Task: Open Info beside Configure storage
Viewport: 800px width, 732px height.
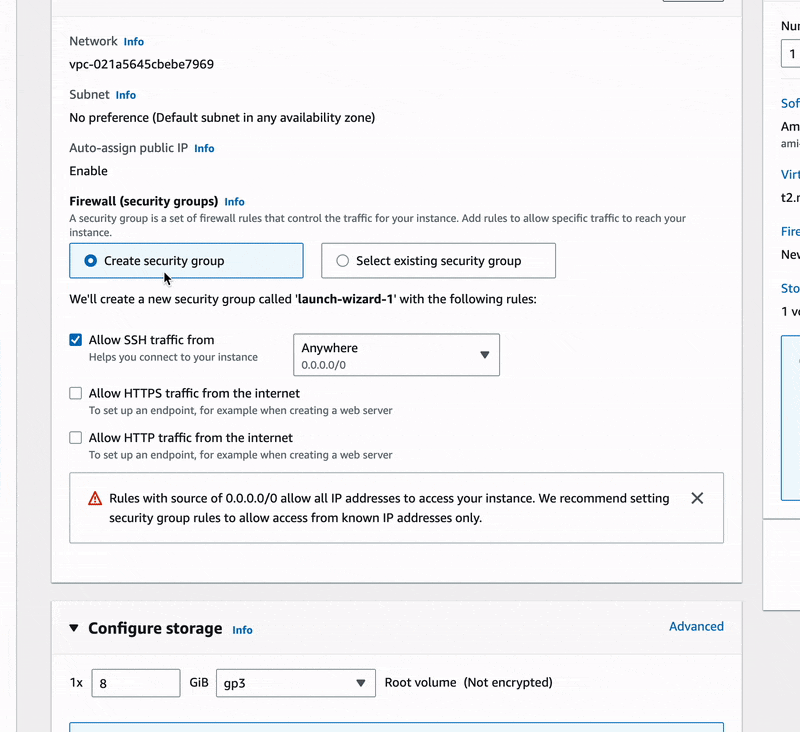Action: pyautogui.click(x=242, y=630)
